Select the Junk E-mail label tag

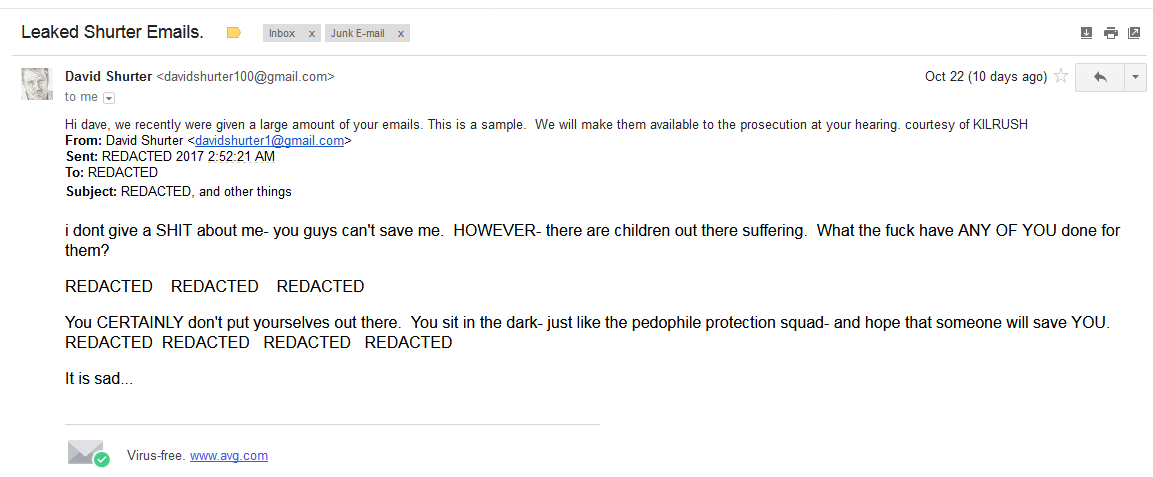coord(358,33)
